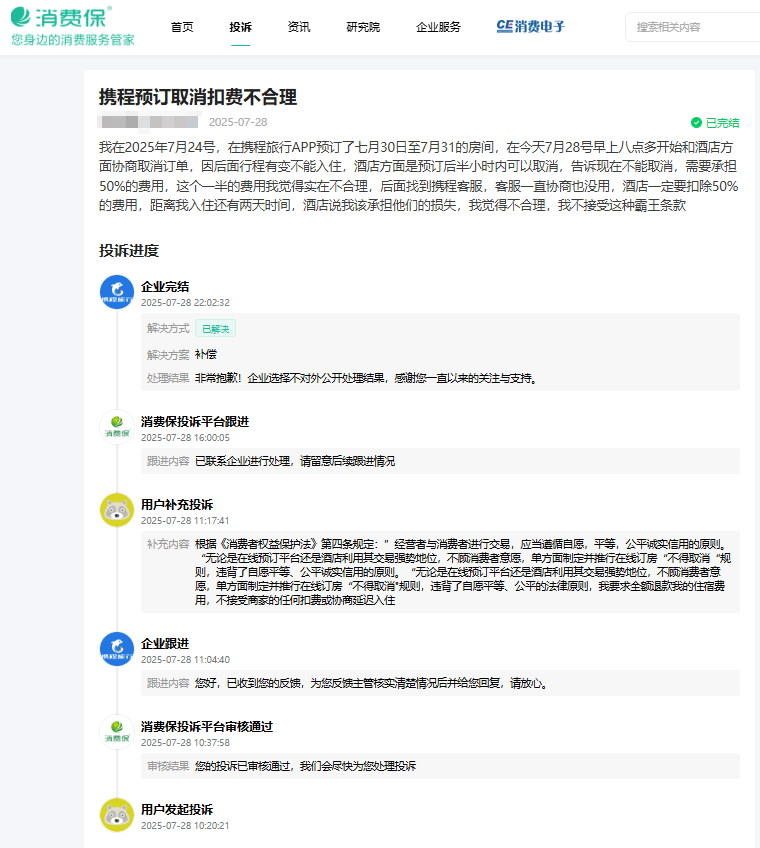Click the 投诉进度 section heading
760x848 pixels.
[x=129, y=250]
